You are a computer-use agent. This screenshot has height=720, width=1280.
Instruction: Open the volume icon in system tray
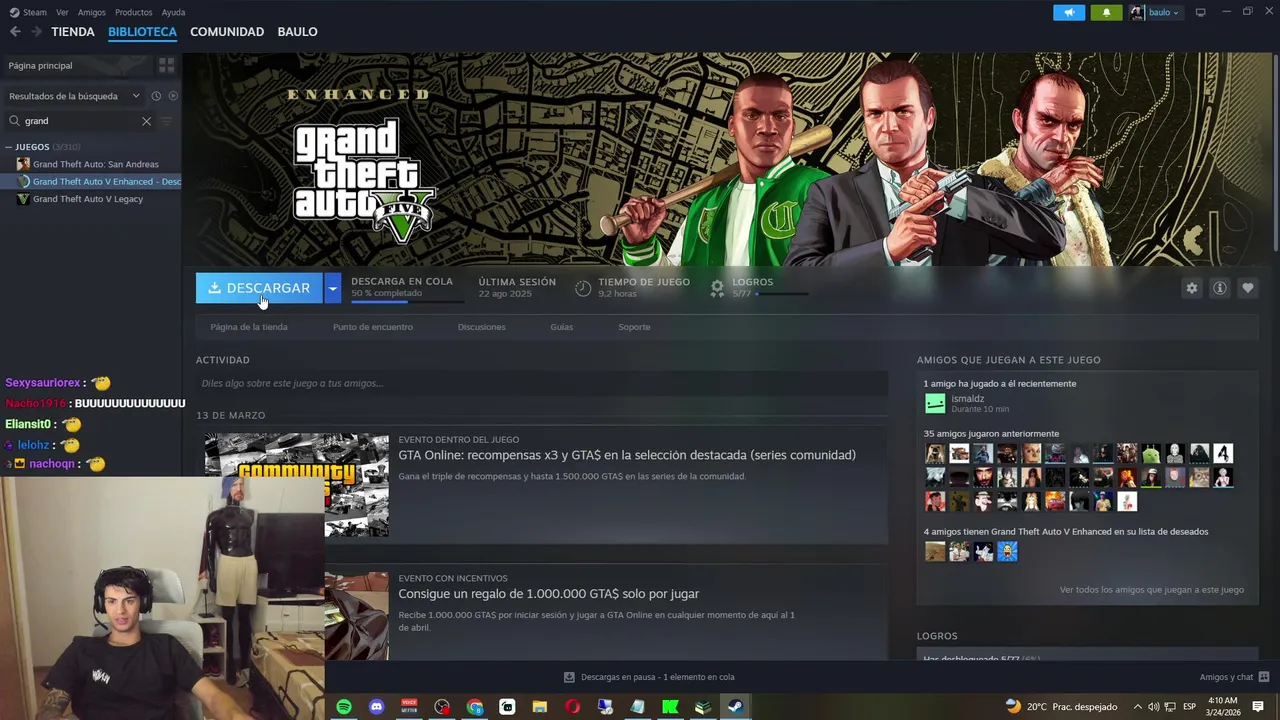[1154, 707]
